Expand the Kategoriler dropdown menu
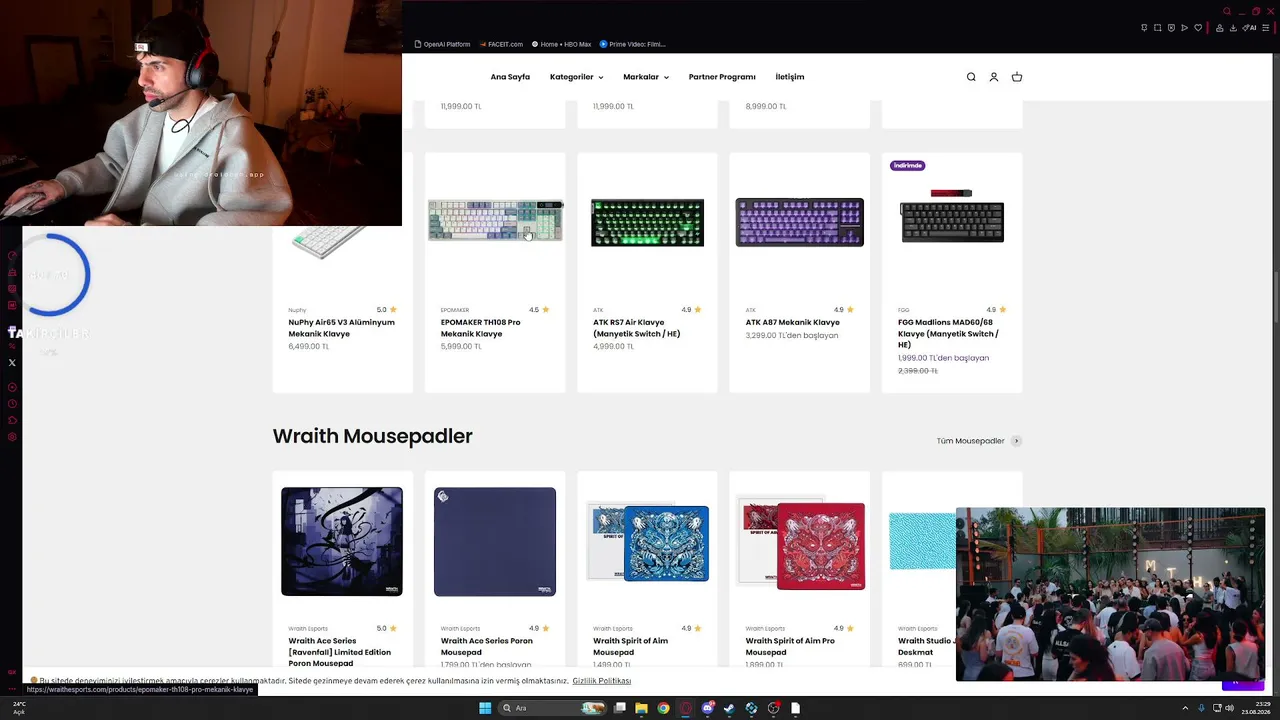The width and height of the screenshot is (1280, 720). [576, 77]
